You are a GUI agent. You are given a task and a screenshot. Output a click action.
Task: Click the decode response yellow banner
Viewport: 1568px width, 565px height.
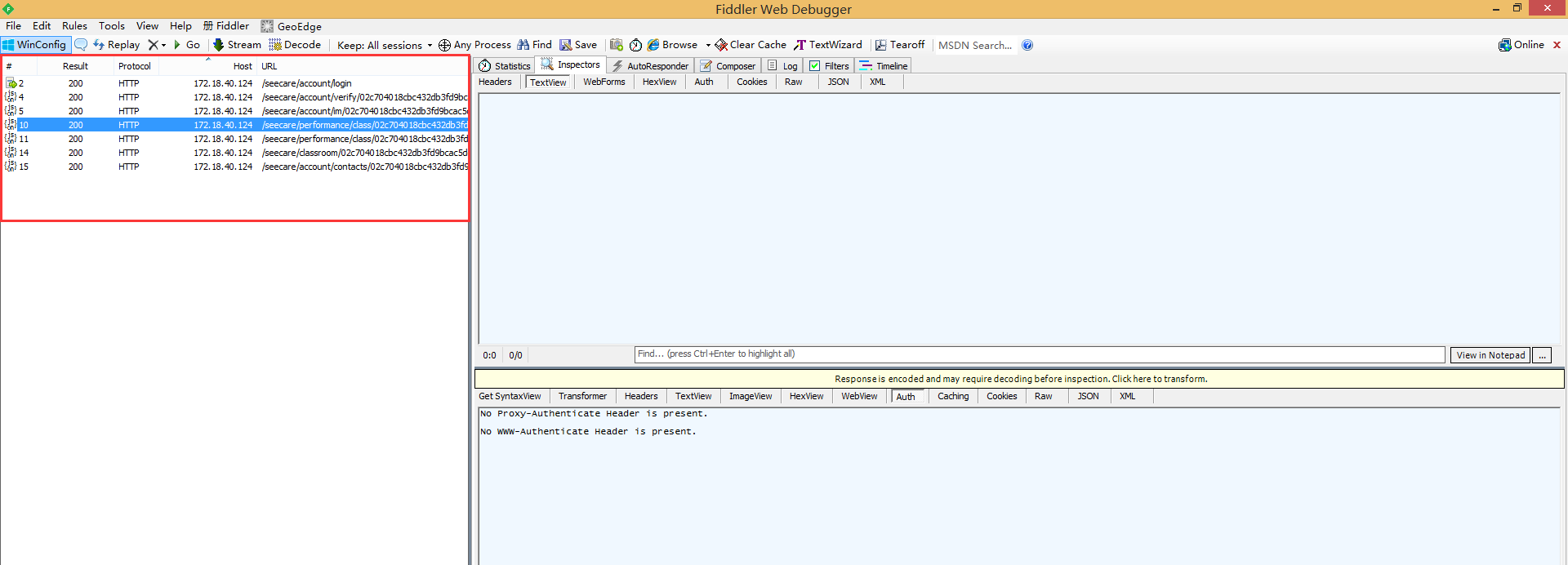1020,379
